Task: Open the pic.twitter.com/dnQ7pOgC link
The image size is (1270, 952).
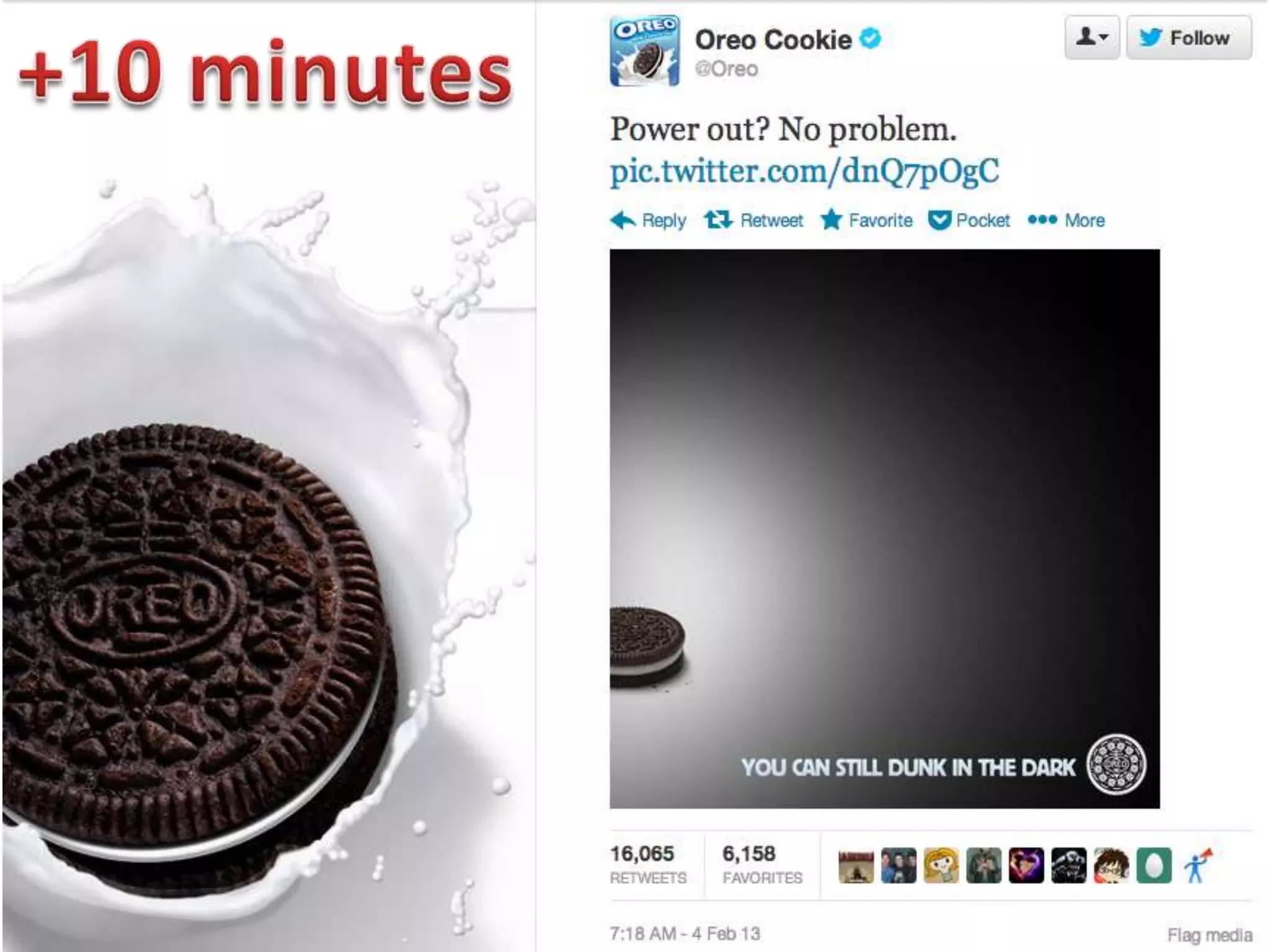Action: click(804, 170)
